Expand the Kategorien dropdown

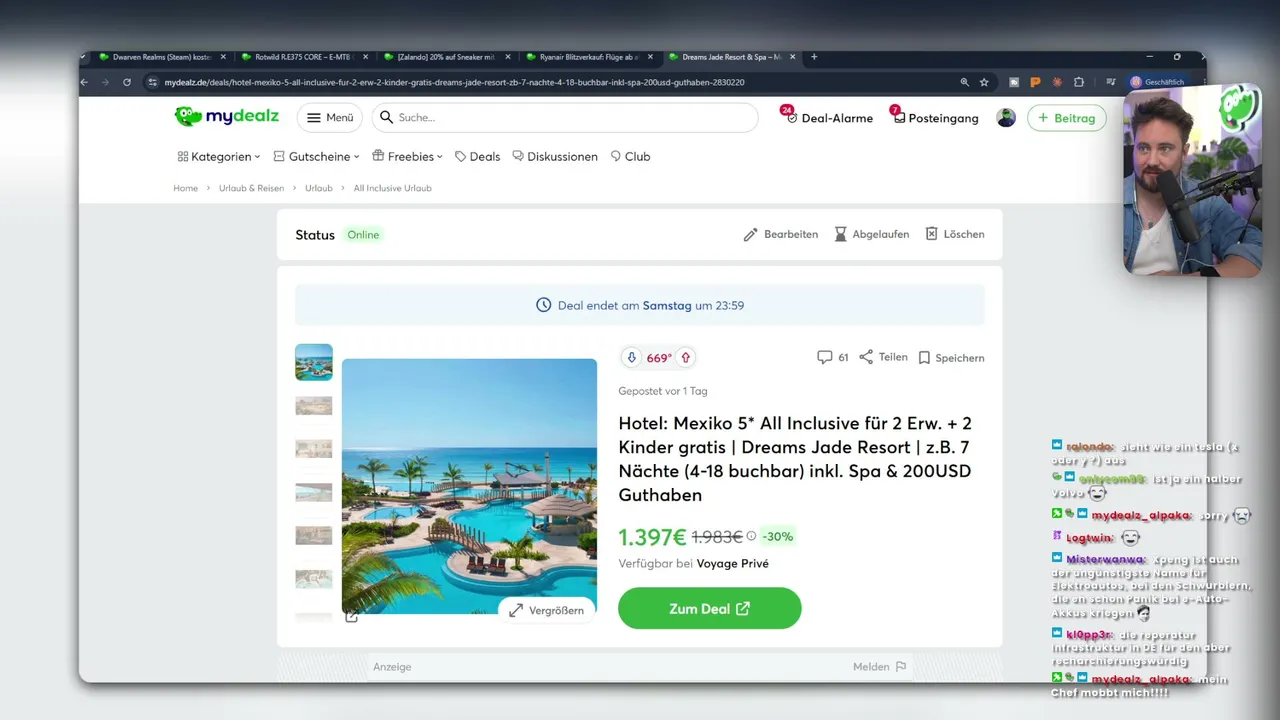[x=219, y=157]
